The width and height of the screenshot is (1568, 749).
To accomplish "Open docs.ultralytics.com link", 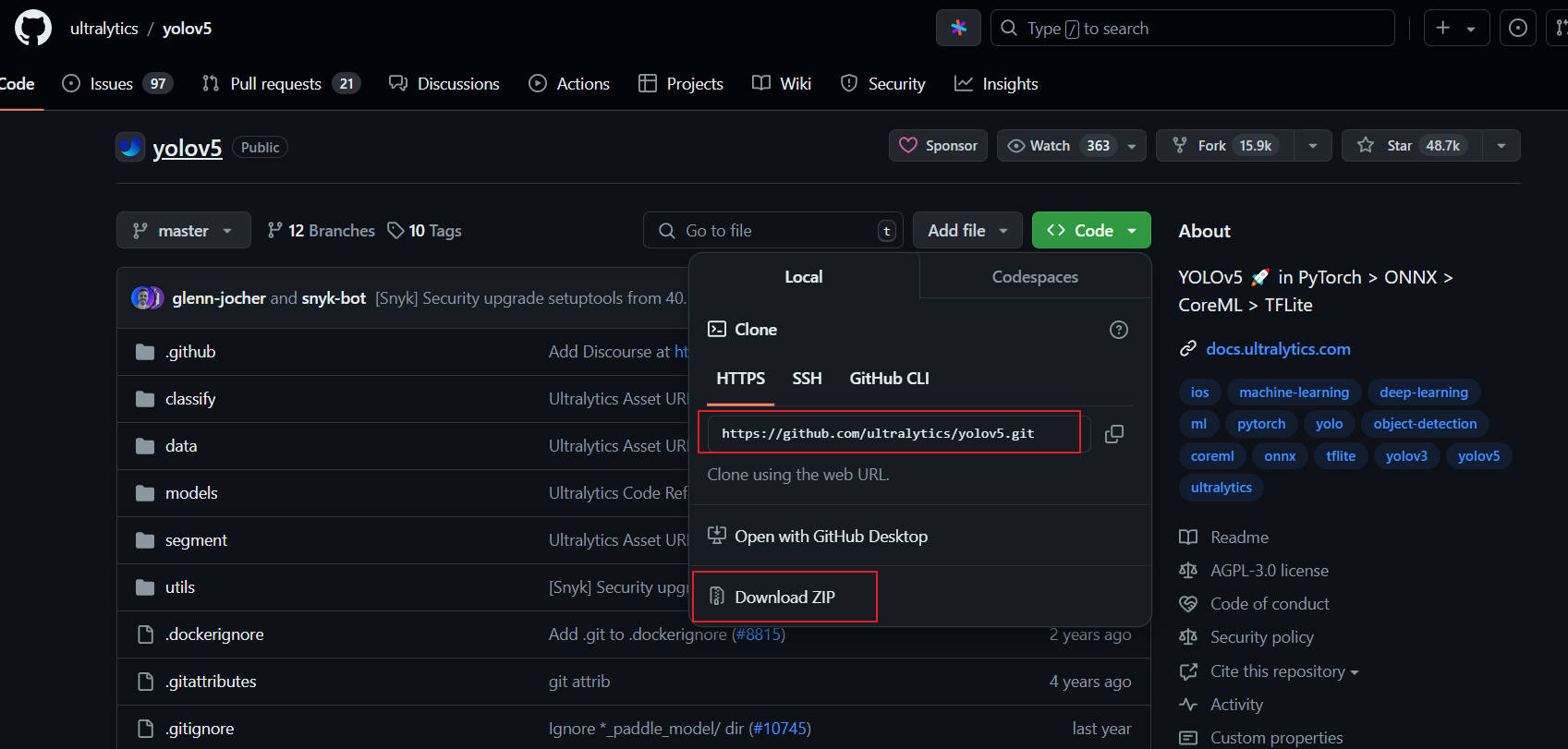I will point(1278,348).
